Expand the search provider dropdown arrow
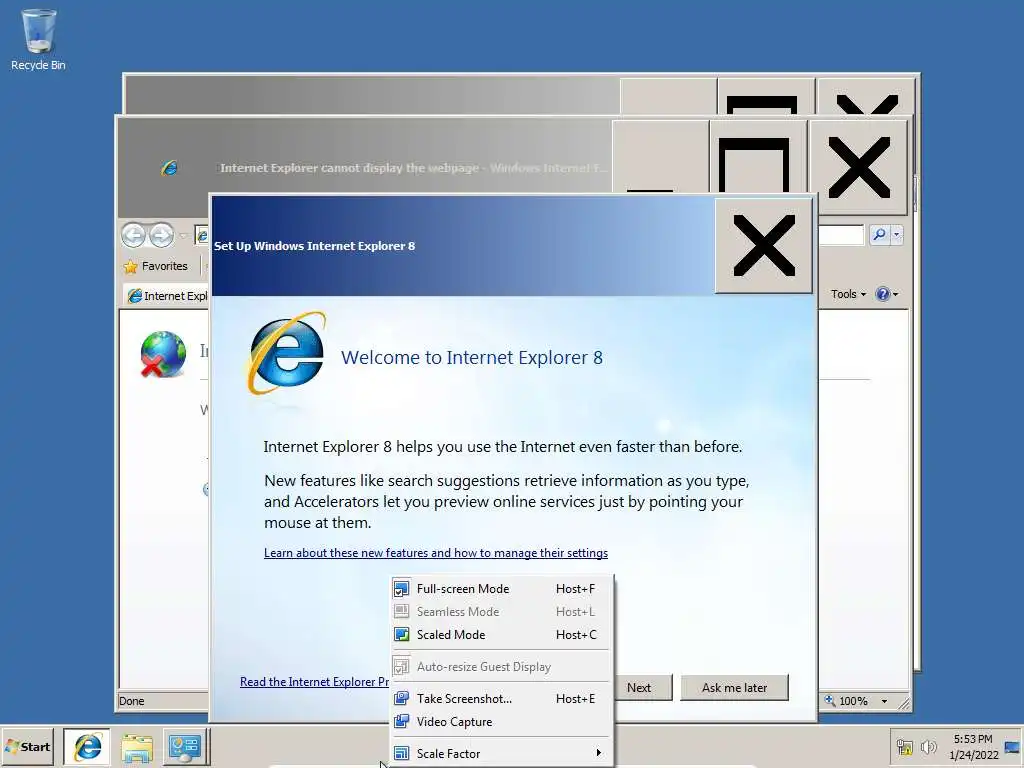 pos(897,234)
